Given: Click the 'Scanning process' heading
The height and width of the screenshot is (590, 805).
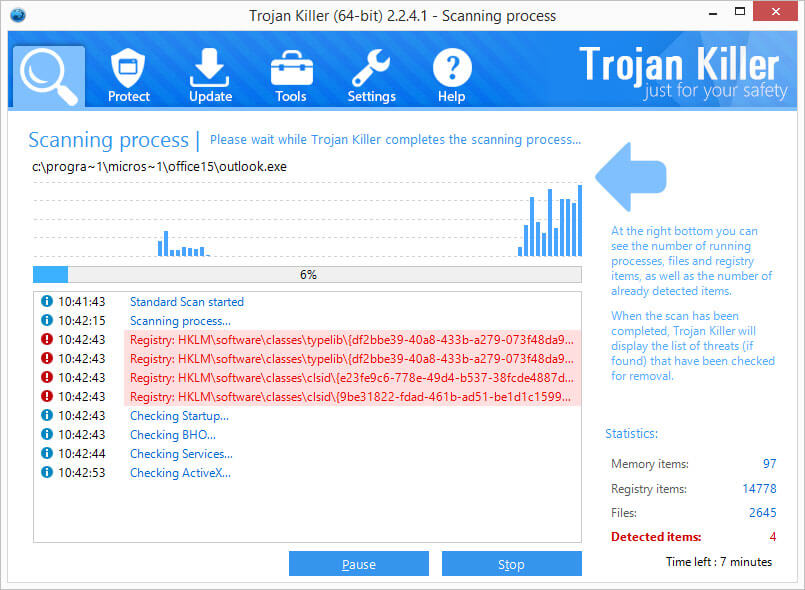Looking at the screenshot, I should click(x=108, y=140).
